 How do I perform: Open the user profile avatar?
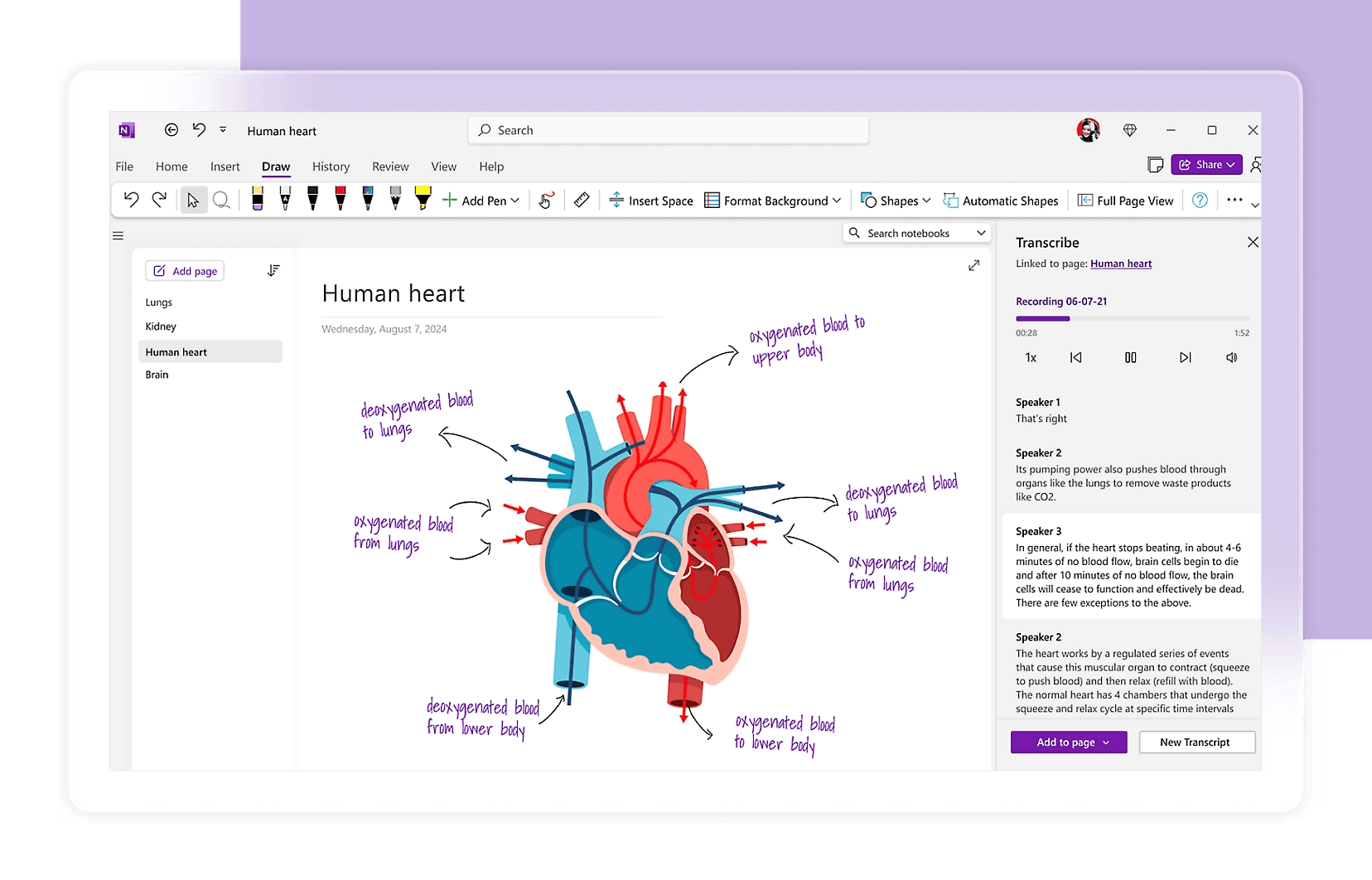coord(1089,130)
